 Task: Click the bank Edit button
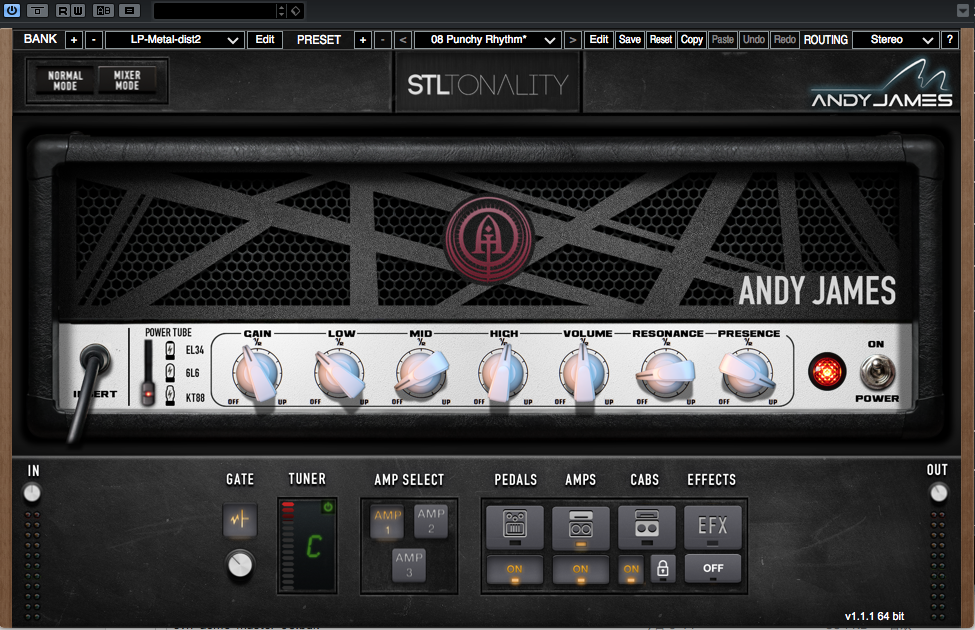tap(264, 40)
